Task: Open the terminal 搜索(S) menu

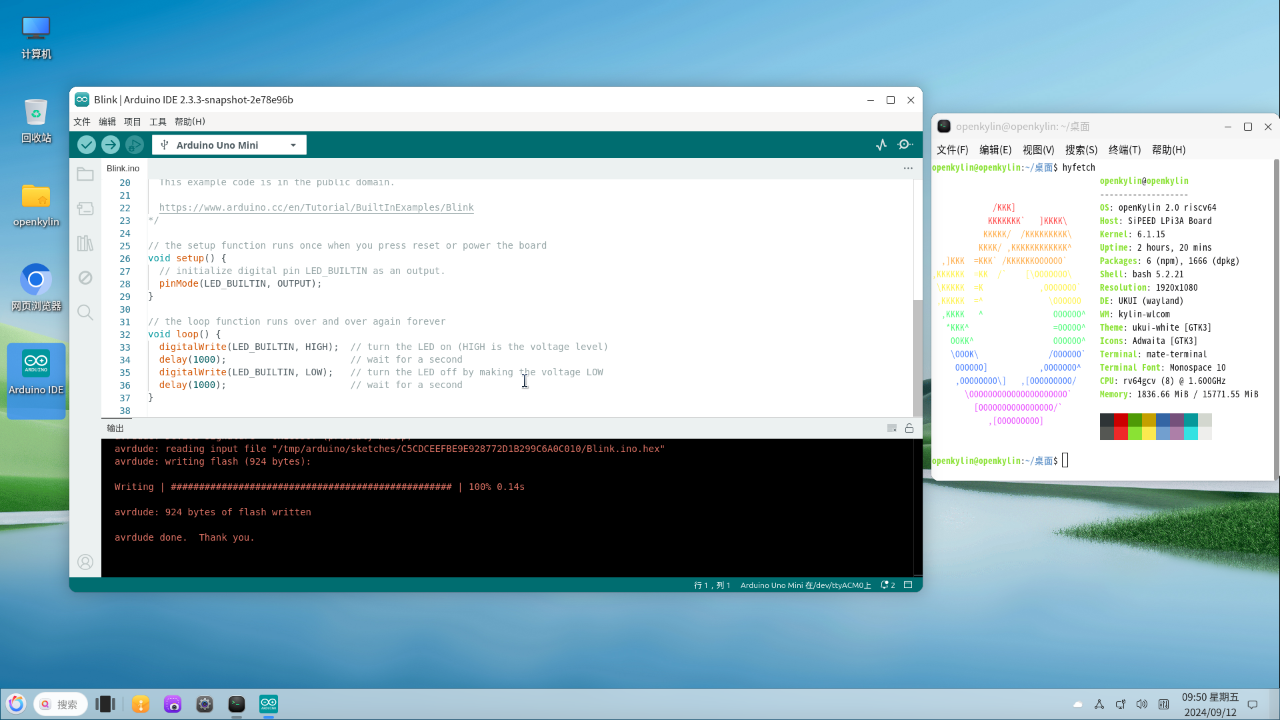Action: pyautogui.click(x=1081, y=150)
